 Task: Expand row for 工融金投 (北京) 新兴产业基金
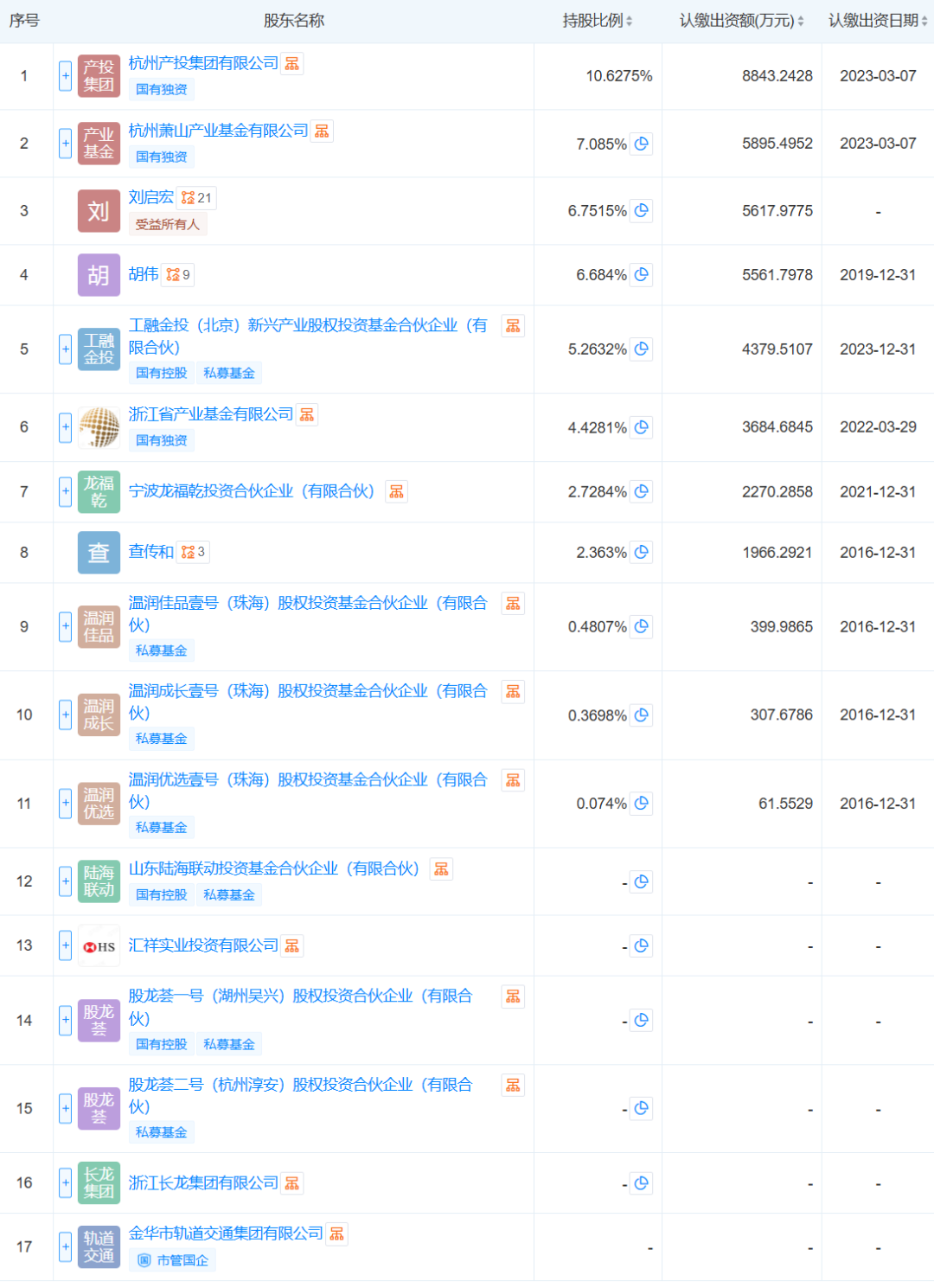pos(65,349)
